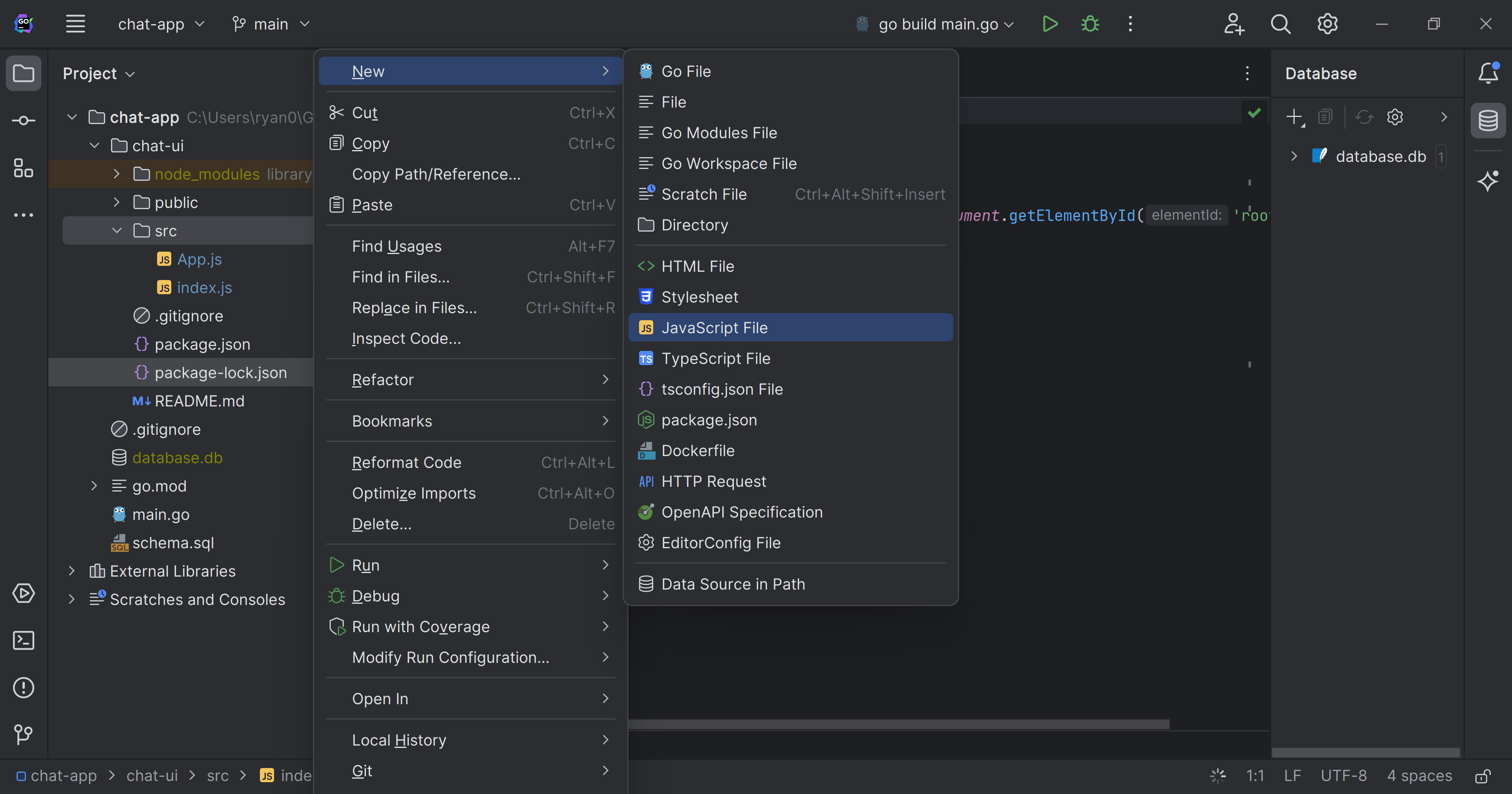Choose Data Source in Path

coord(732,584)
